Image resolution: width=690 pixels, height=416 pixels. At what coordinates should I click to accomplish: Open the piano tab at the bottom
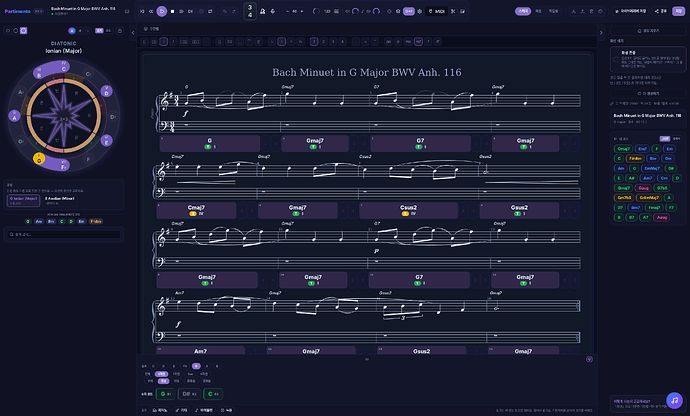pyautogui.click(x=160, y=410)
